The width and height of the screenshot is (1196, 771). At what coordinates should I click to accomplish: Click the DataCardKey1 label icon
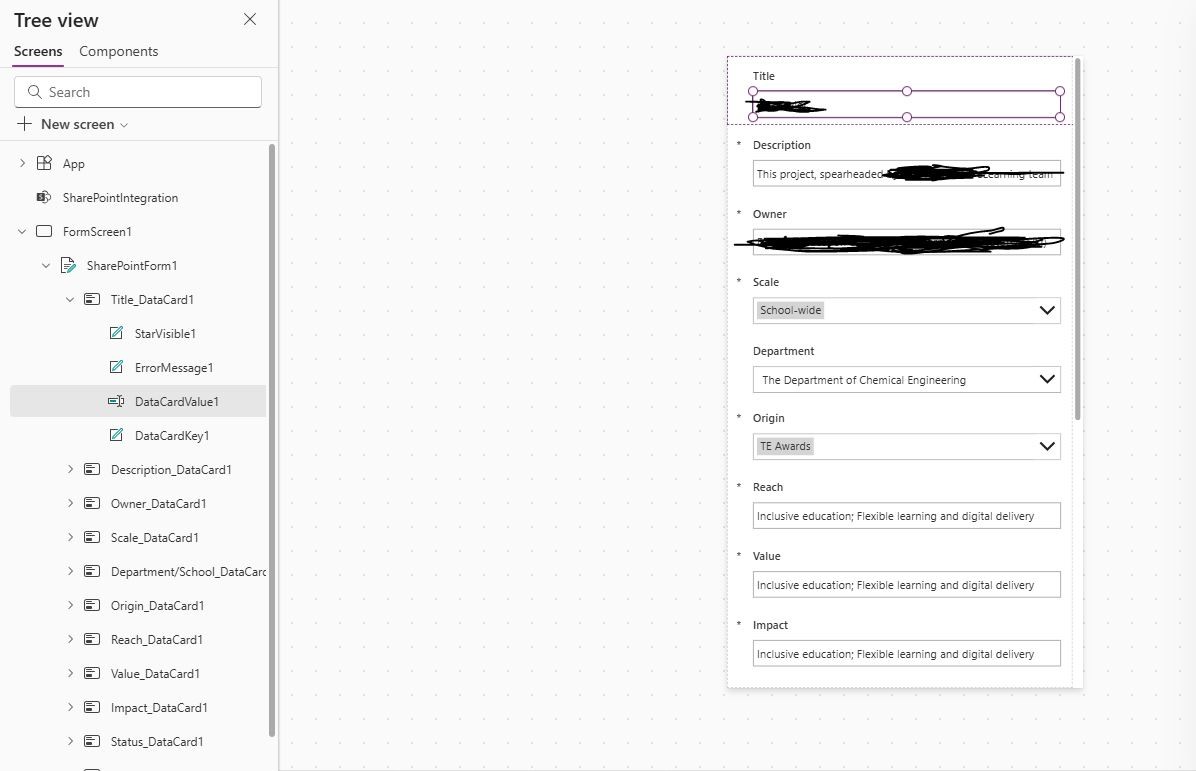116,435
